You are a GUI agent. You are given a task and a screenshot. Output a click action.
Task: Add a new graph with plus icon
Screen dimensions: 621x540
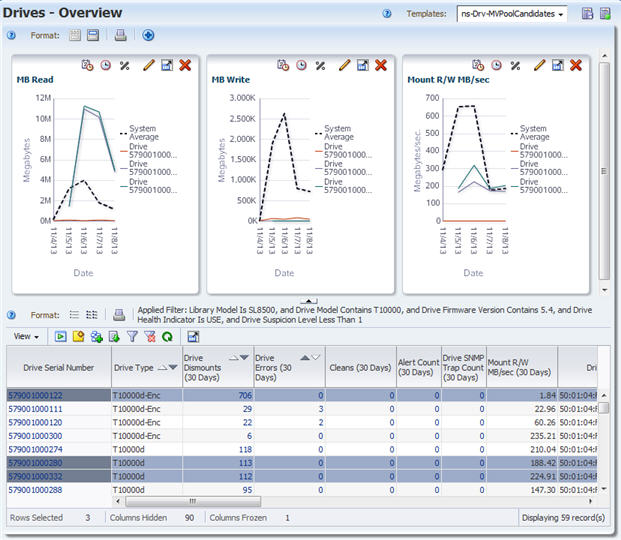pos(148,35)
